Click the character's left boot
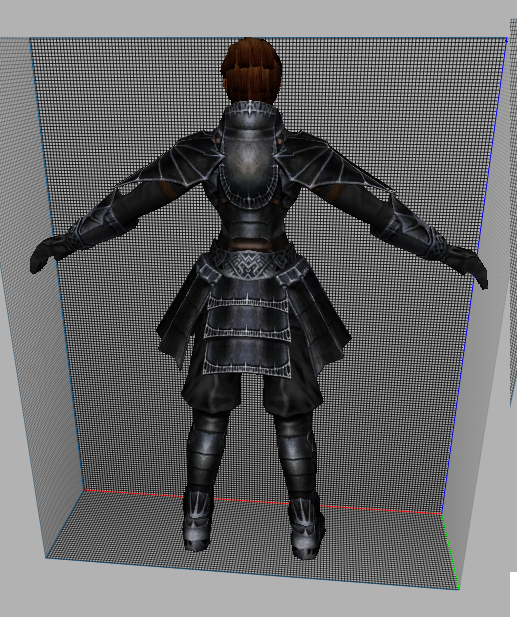 [198, 521]
